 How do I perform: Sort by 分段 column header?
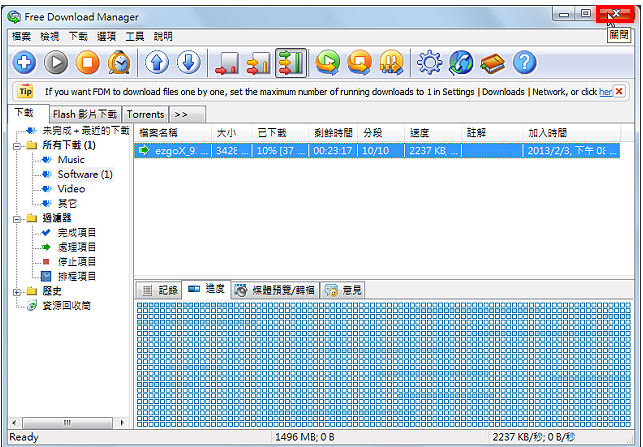(x=381, y=132)
